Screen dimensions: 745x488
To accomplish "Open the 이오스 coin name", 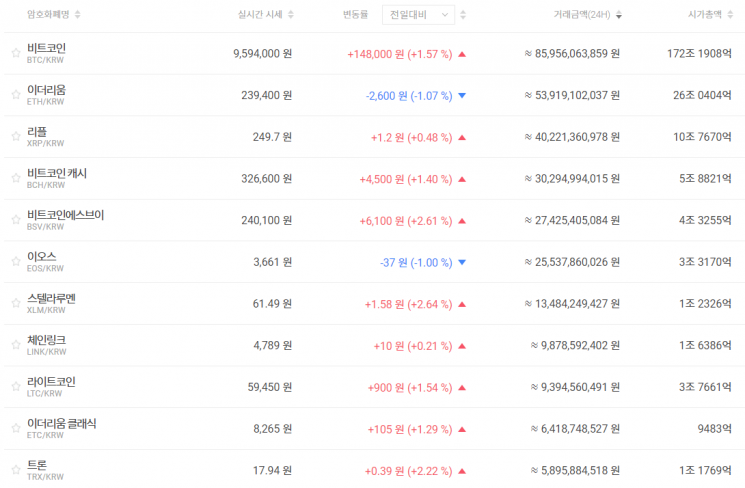I will pyautogui.click(x=41, y=257).
